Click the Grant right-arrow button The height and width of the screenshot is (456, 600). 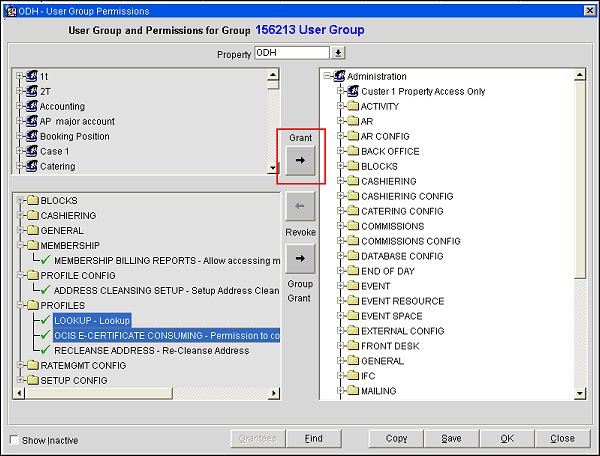pos(300,160)
